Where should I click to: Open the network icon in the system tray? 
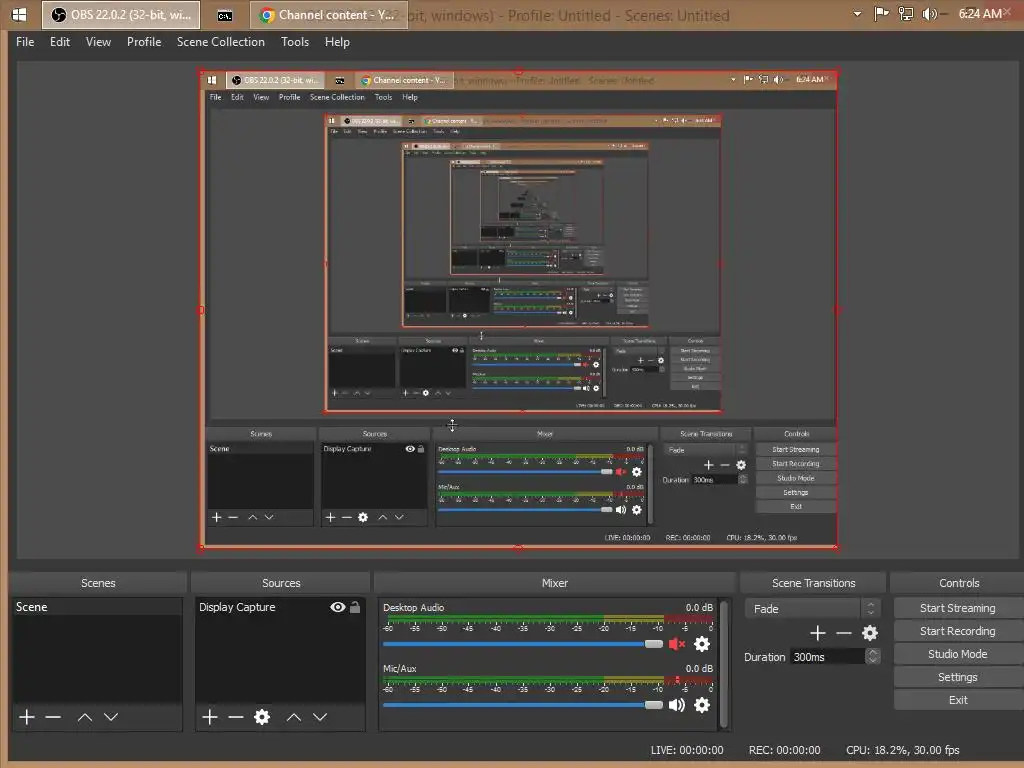coord(905,14)
